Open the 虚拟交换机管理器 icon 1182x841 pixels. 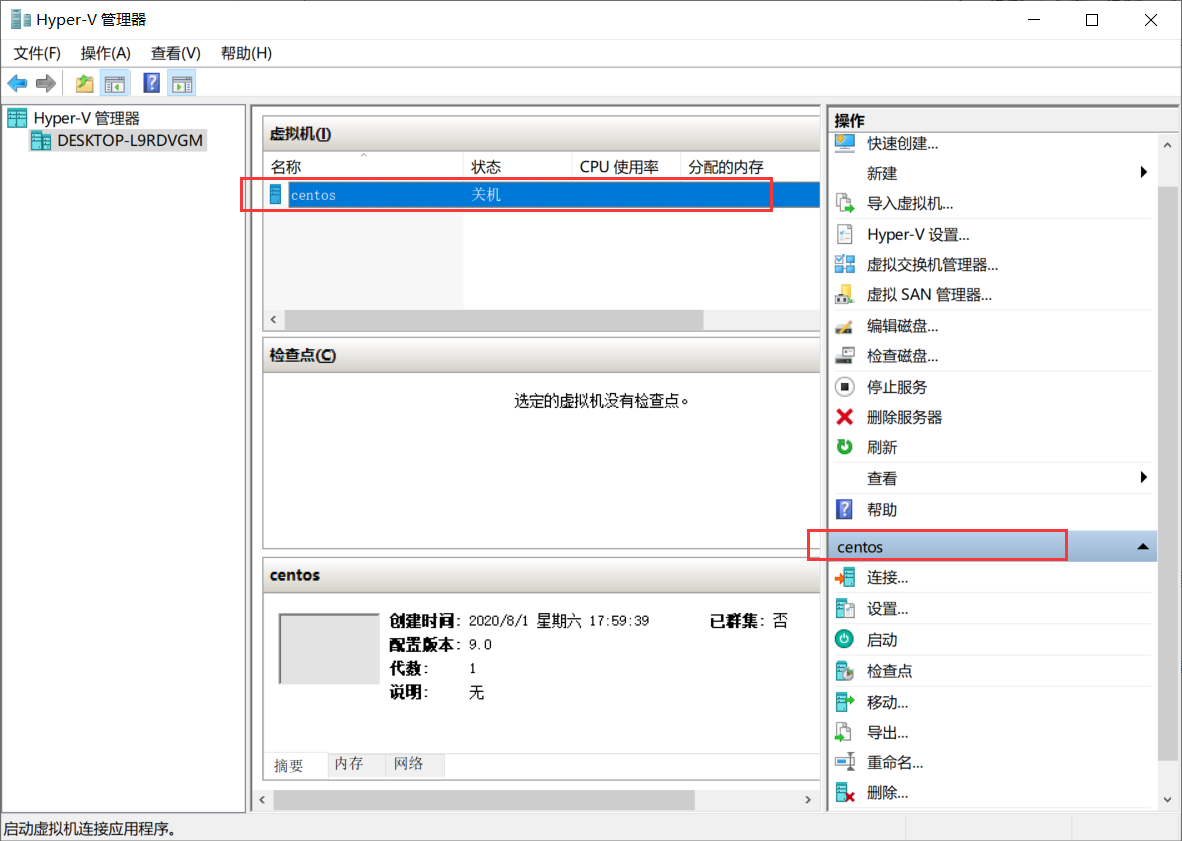tap(844, 265)
